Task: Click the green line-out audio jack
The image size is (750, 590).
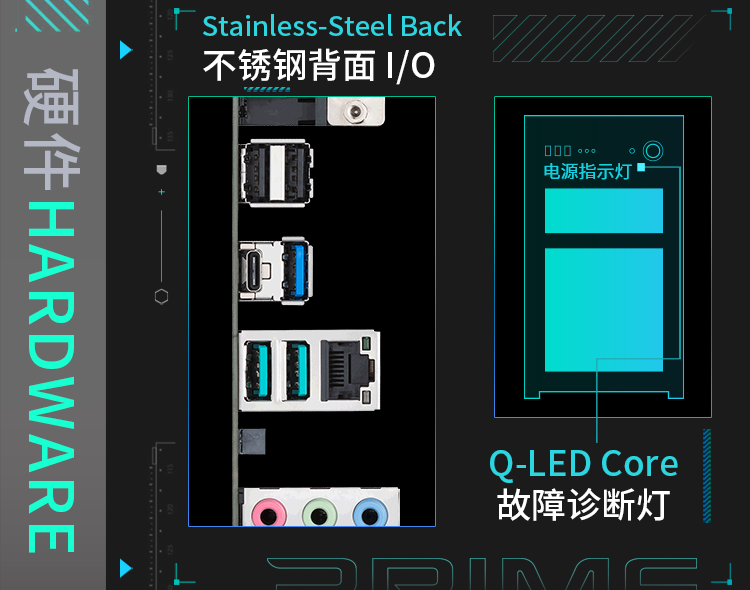Action: pyautogui.click(x=319, y=513)
